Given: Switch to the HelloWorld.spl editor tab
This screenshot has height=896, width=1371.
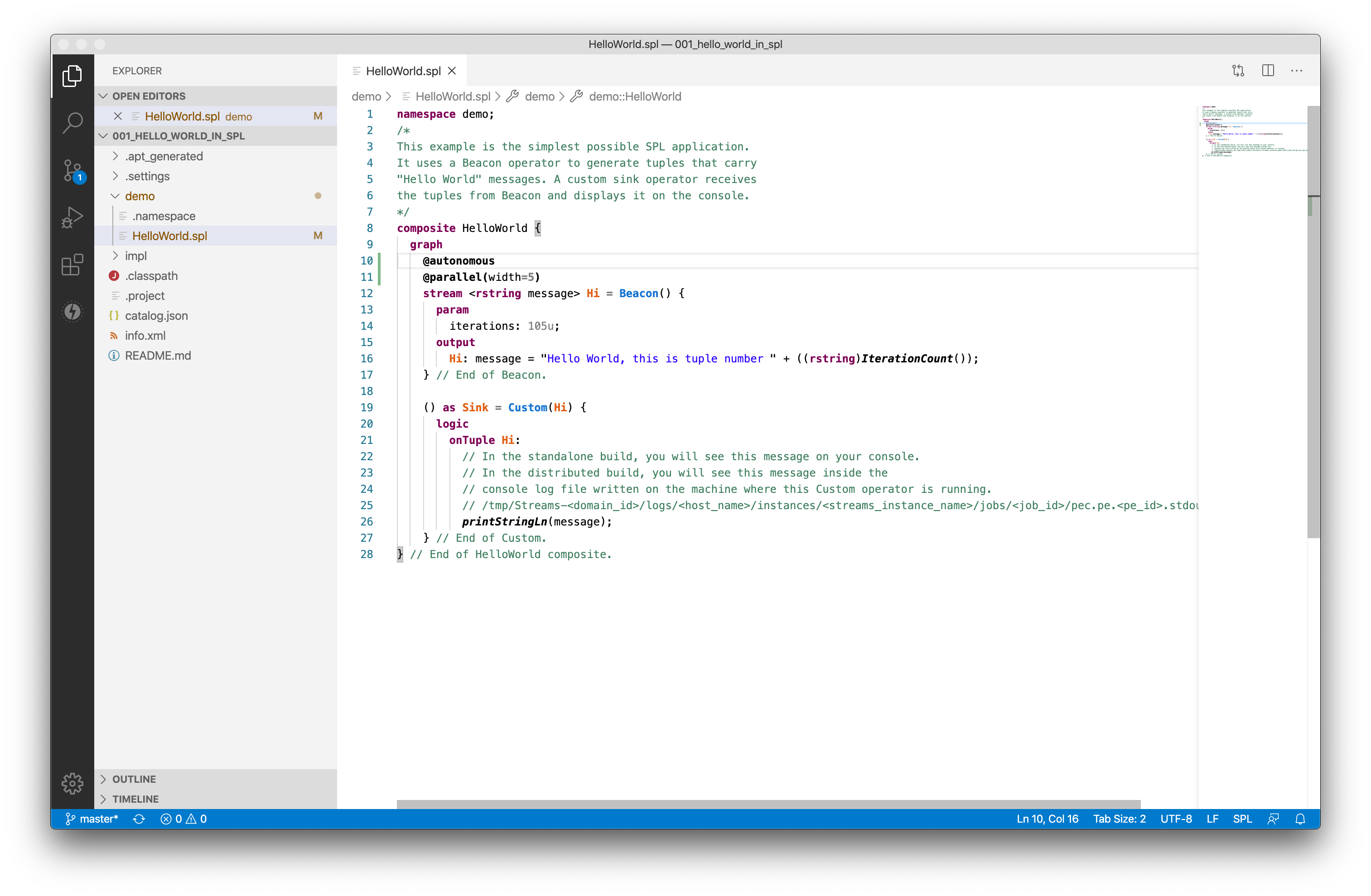Looking at the screenshot, I should click(x=403, y=70).
